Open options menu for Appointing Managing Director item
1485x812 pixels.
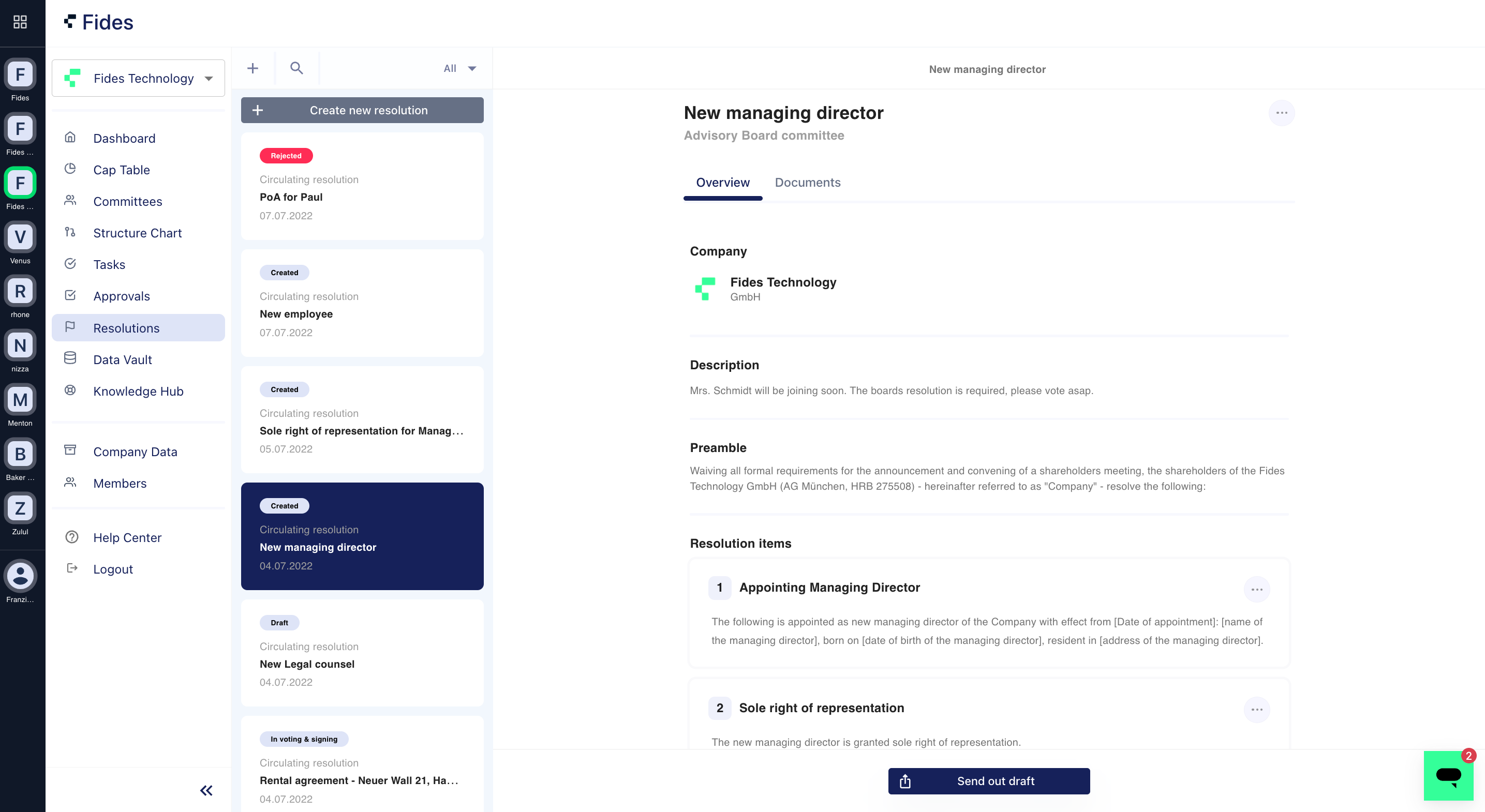point(1256,589)
